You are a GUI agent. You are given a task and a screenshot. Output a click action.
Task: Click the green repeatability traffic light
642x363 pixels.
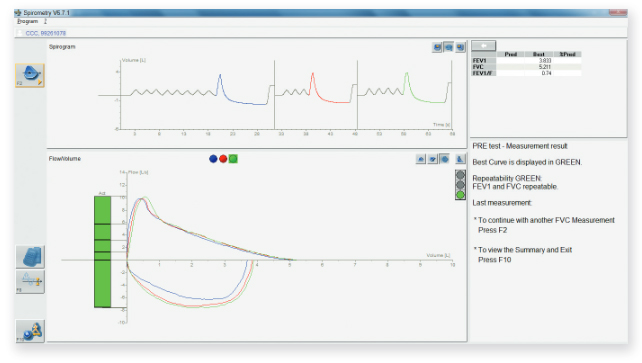460,195
